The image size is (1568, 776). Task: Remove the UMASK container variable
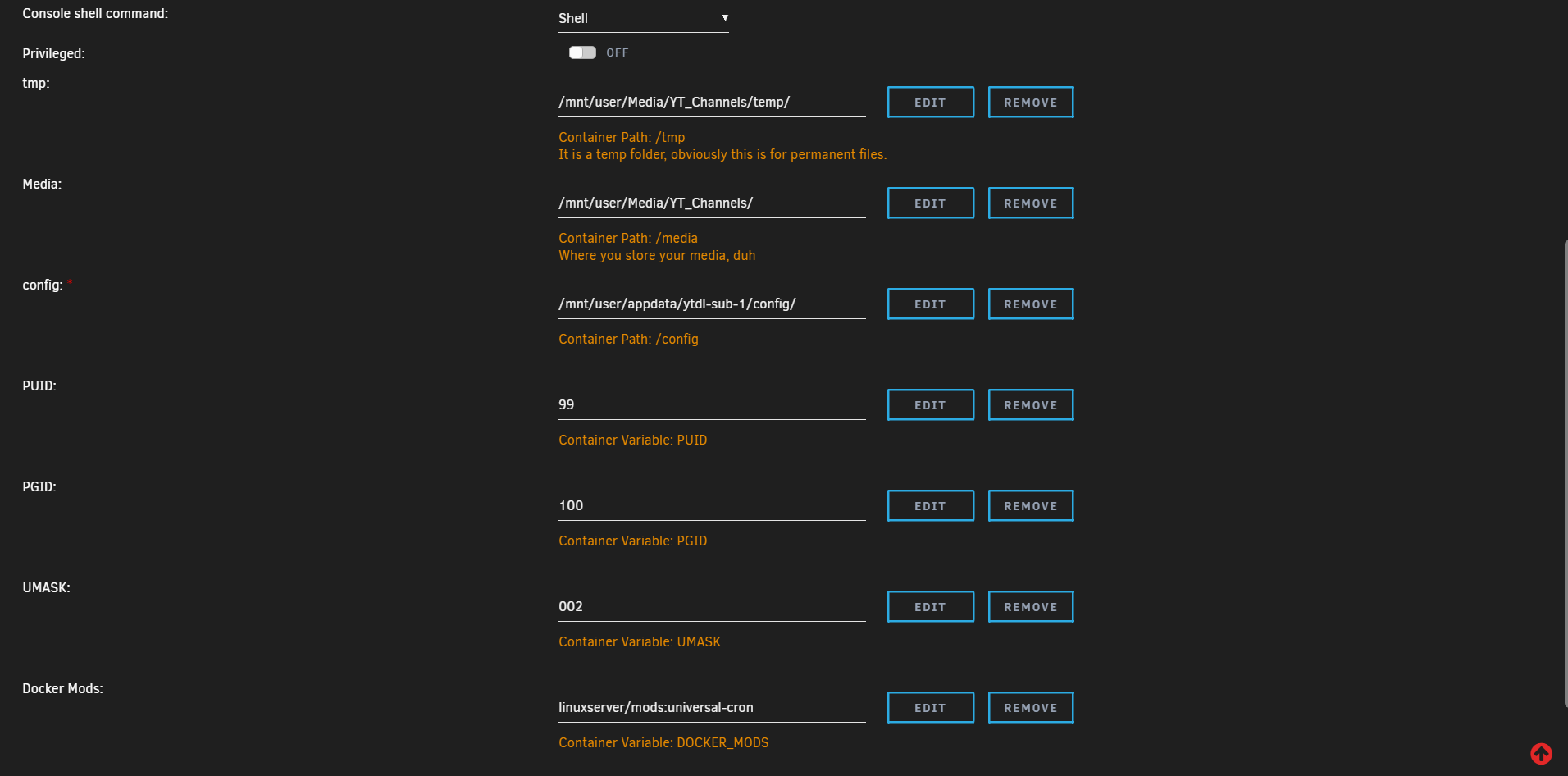pos(1030,606)
